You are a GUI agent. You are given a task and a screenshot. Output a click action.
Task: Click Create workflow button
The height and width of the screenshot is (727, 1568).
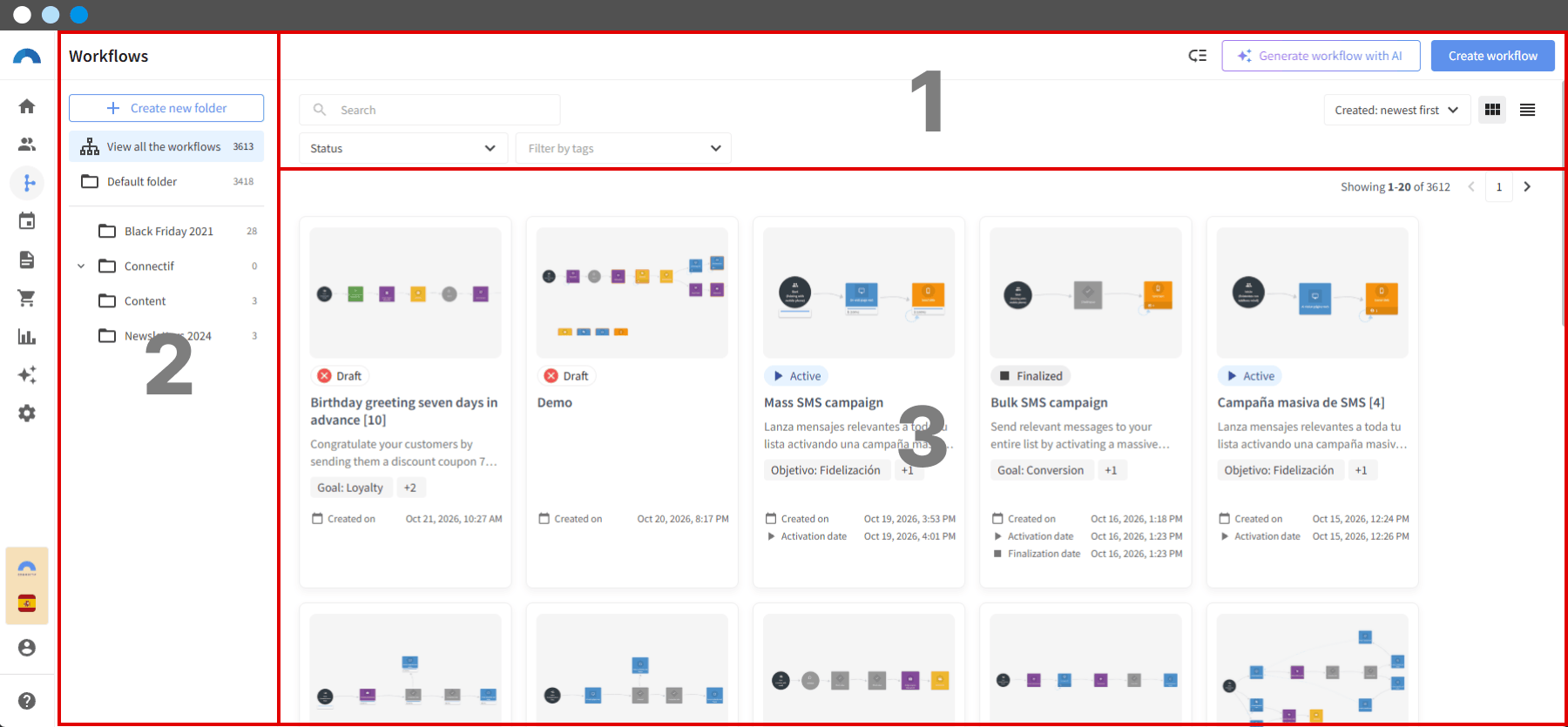(1493, 56)
